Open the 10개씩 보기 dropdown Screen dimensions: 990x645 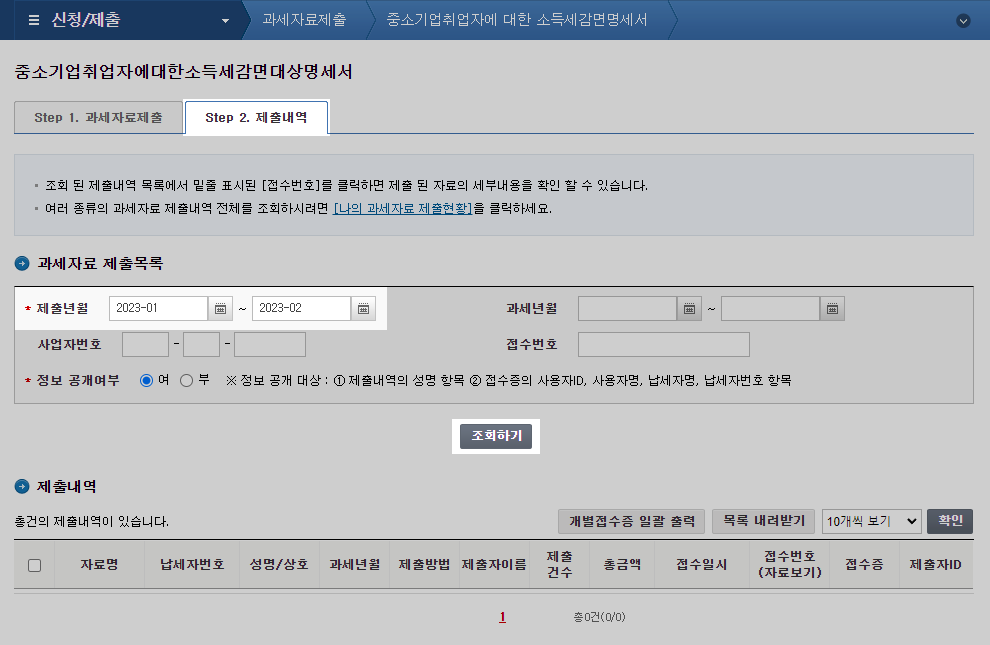coord(871,521)
